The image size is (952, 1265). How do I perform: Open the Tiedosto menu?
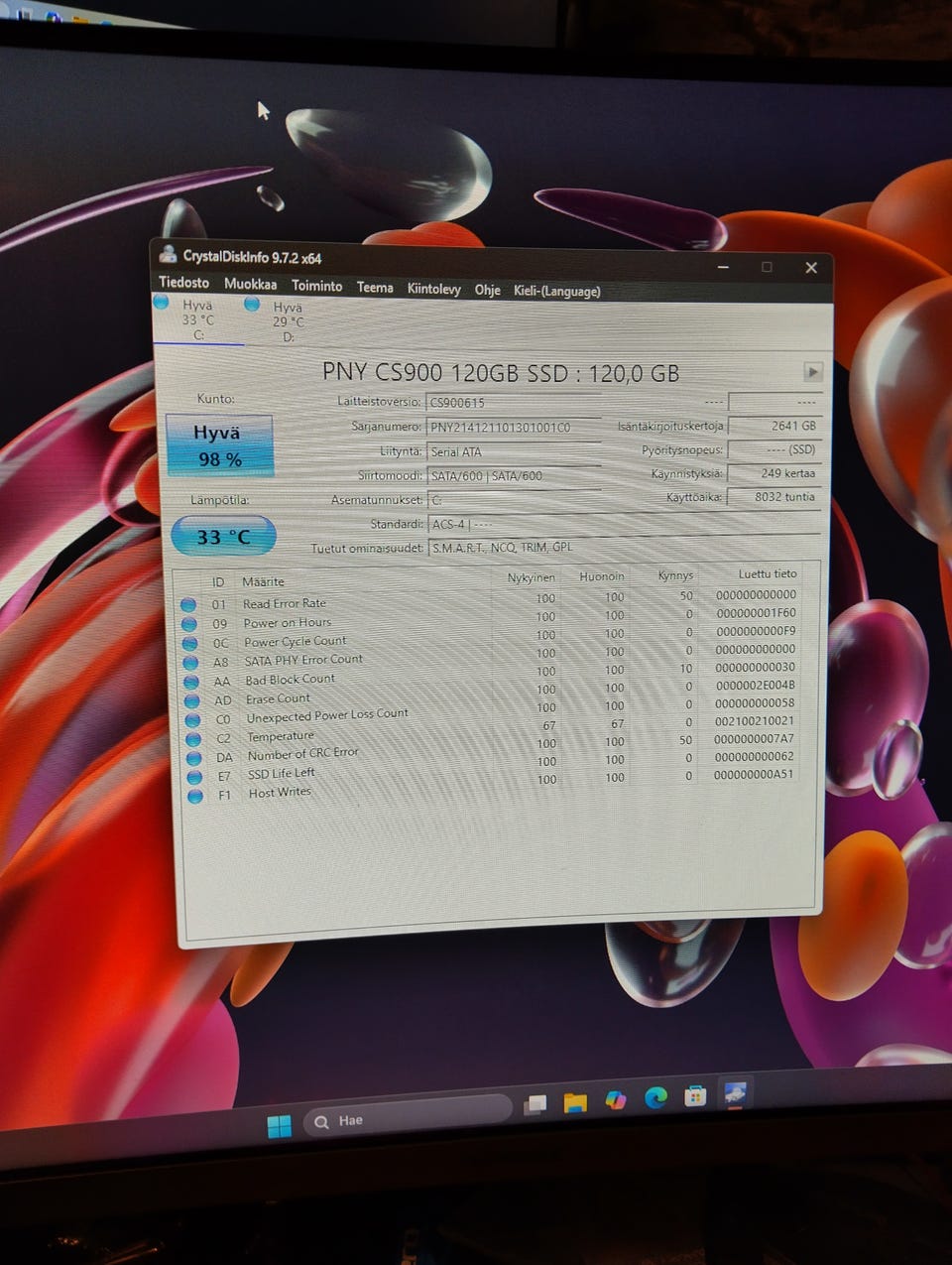(183, 283)
